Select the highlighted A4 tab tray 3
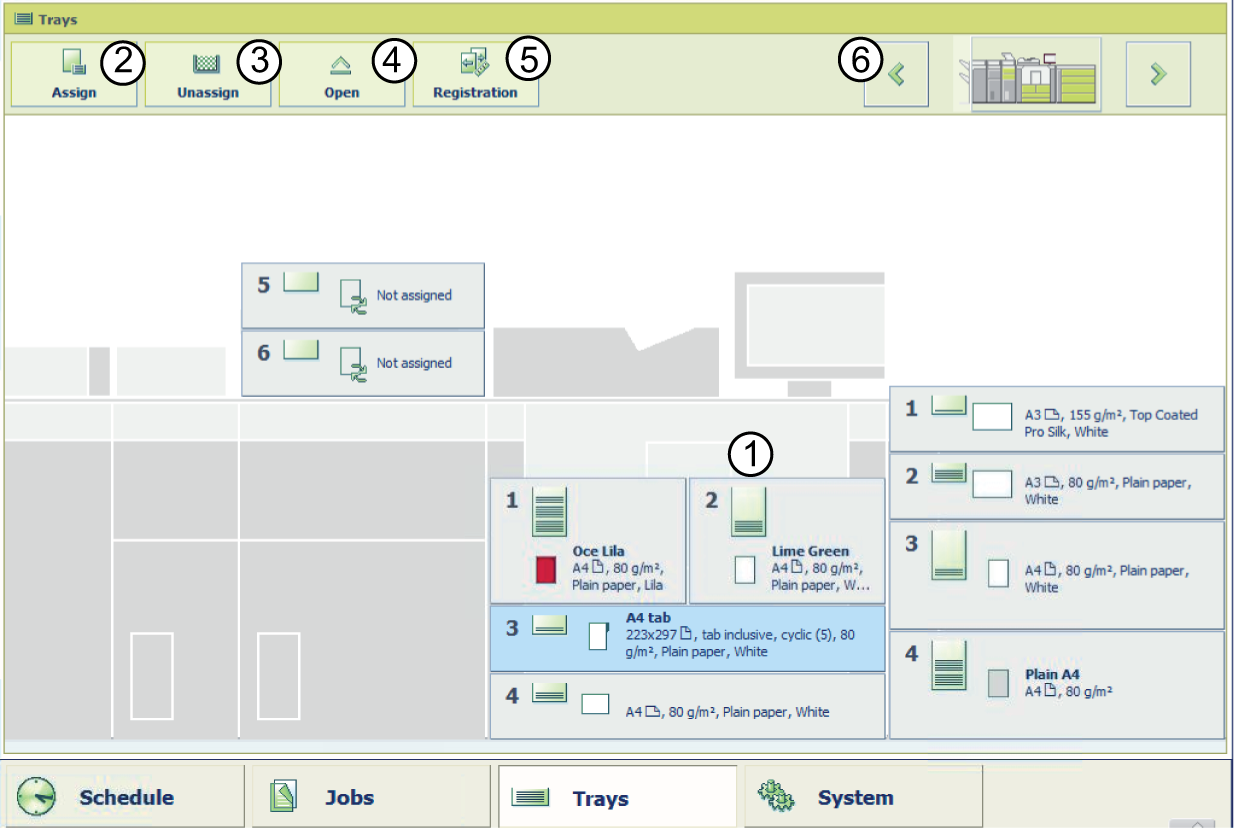The image size is (1234, 831). [687, 637]
